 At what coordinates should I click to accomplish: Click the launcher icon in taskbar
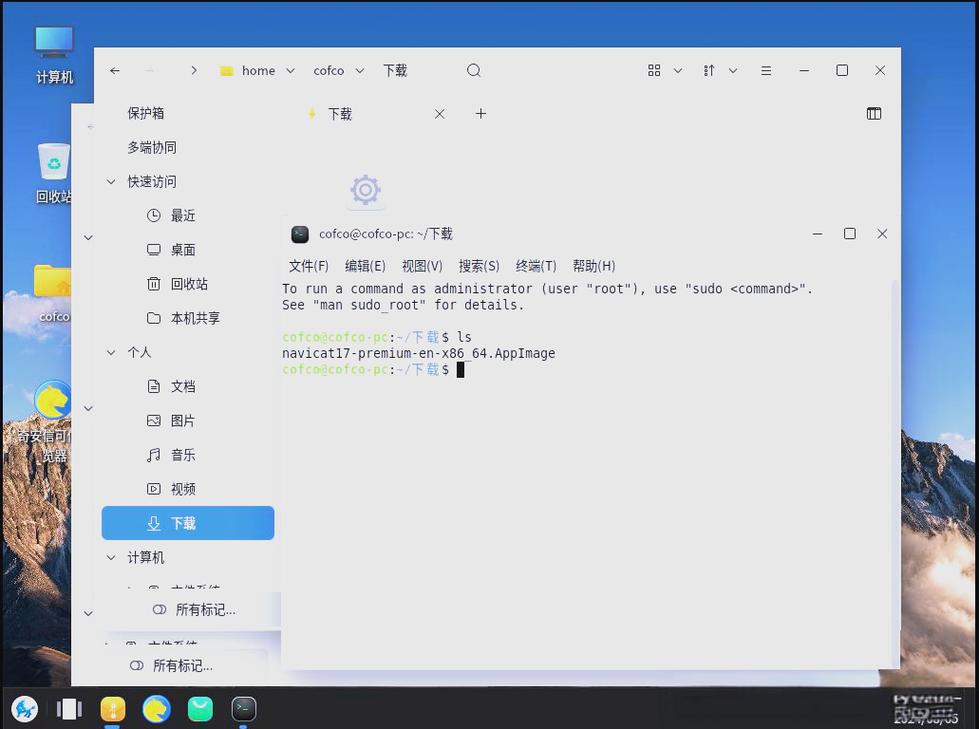click(24, 709)
